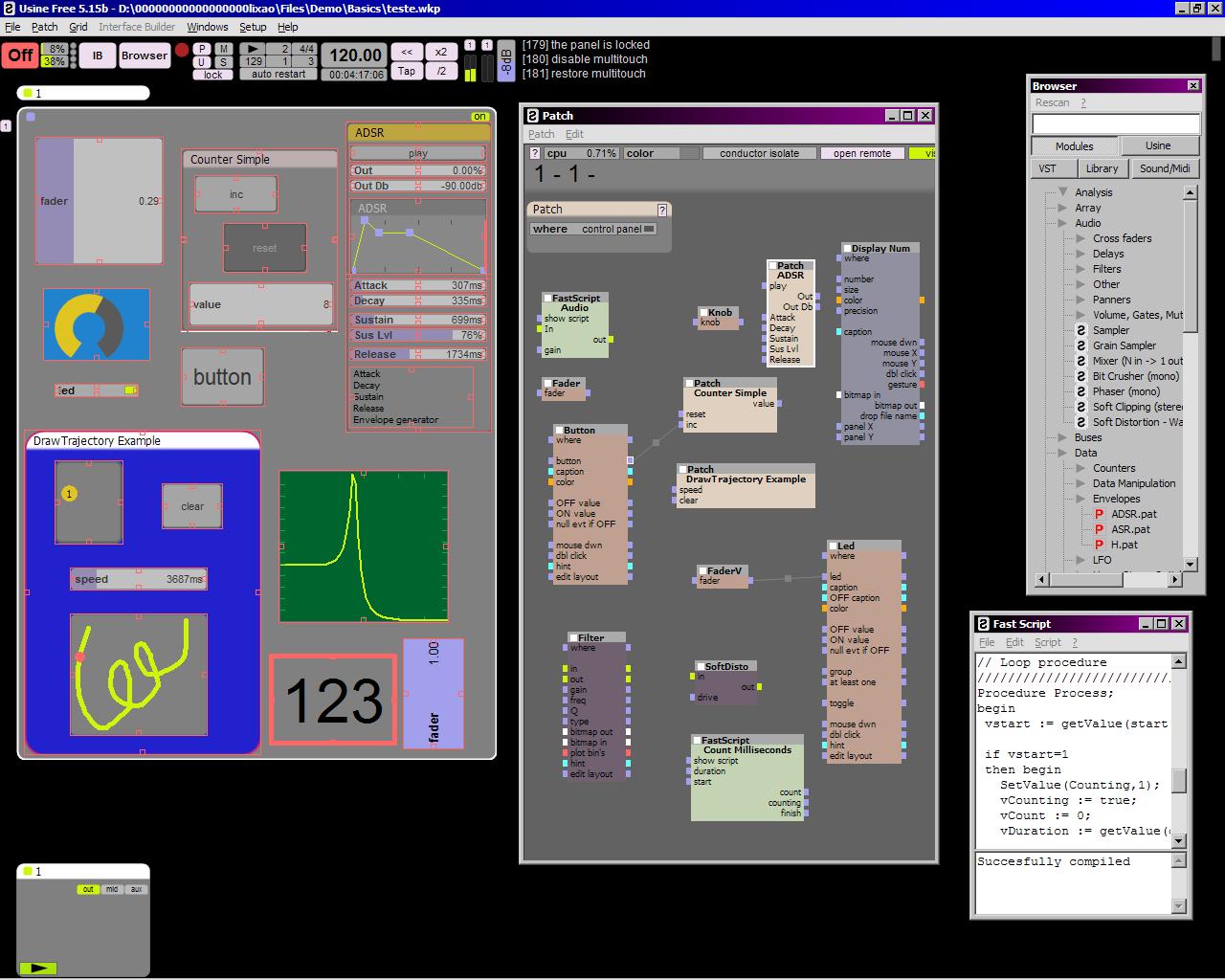Viewport: 1225px width, 980px height.
Task: Click the Phaser (mono) module icon
Action: point(1081,391)
